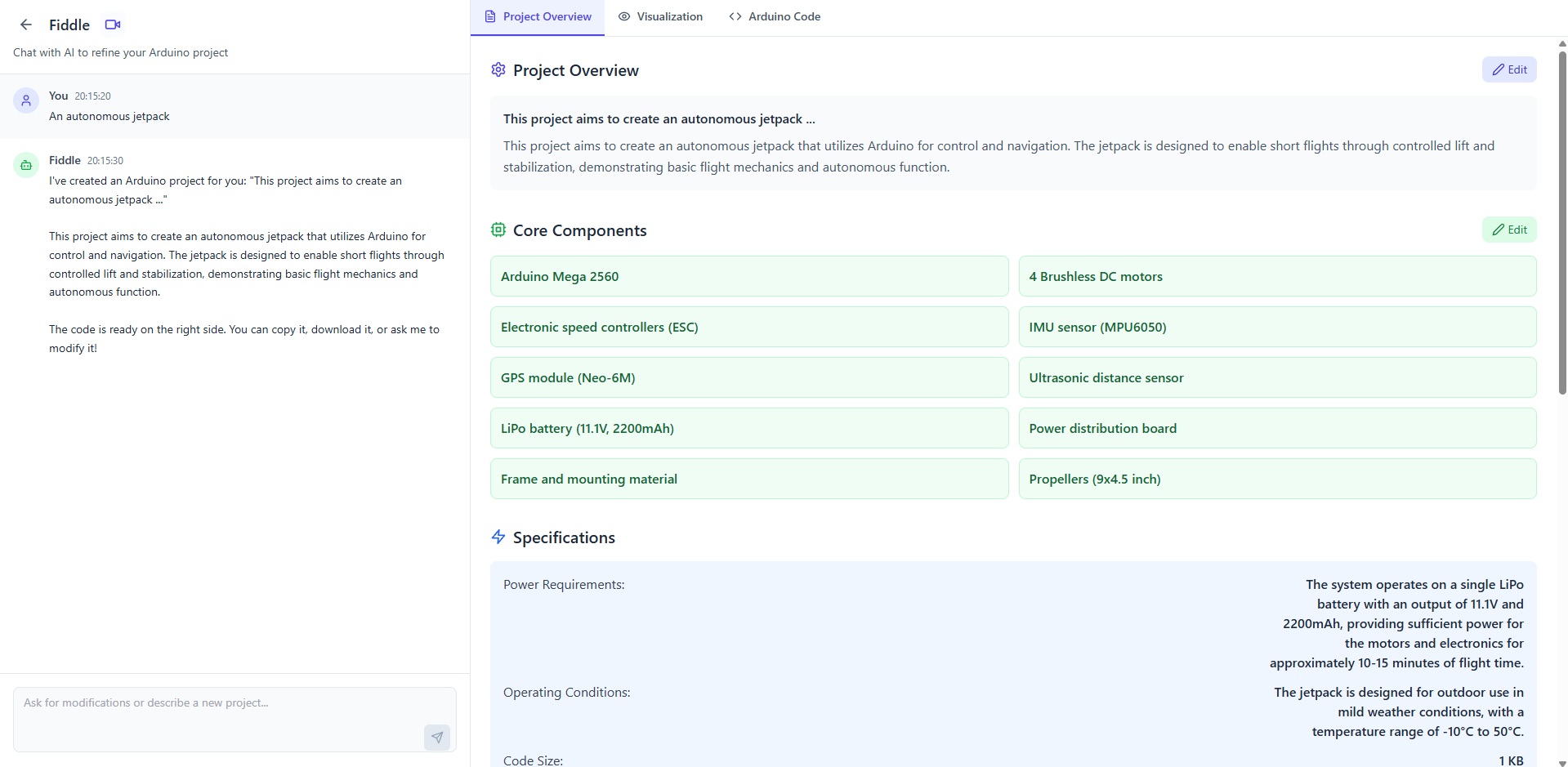
Task: Click the chip icon beside Core Components
Action: pyautogui.click(x=498, y=230)
